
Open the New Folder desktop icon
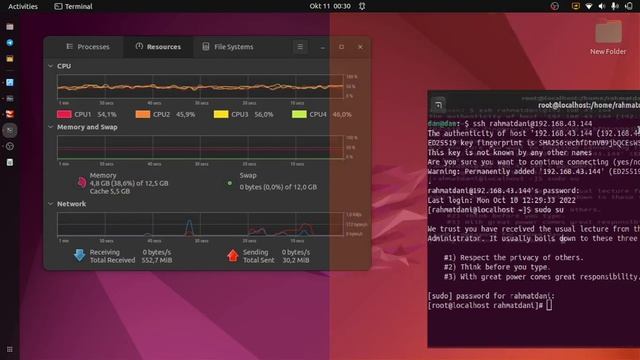click(x=608, y=38)
